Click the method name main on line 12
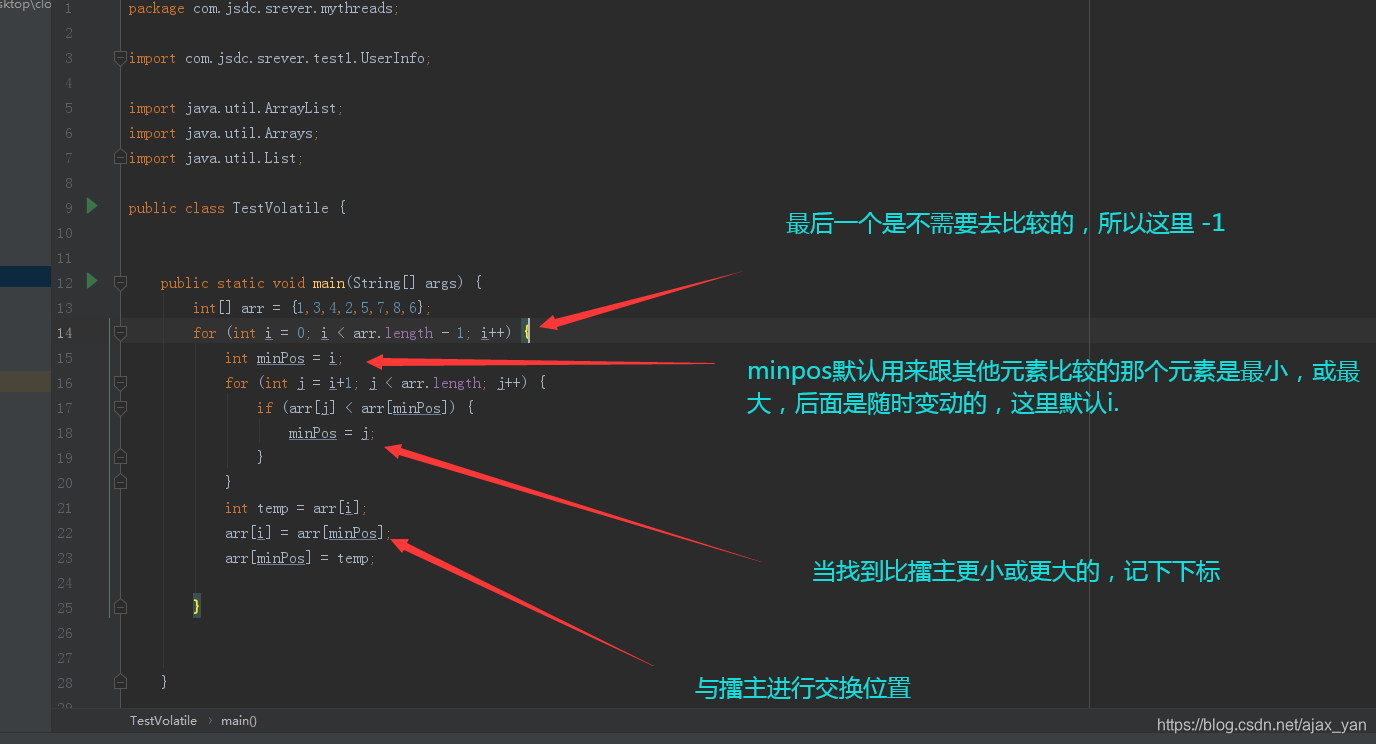This screenshot has width=1376, height=744. point(329,283)
